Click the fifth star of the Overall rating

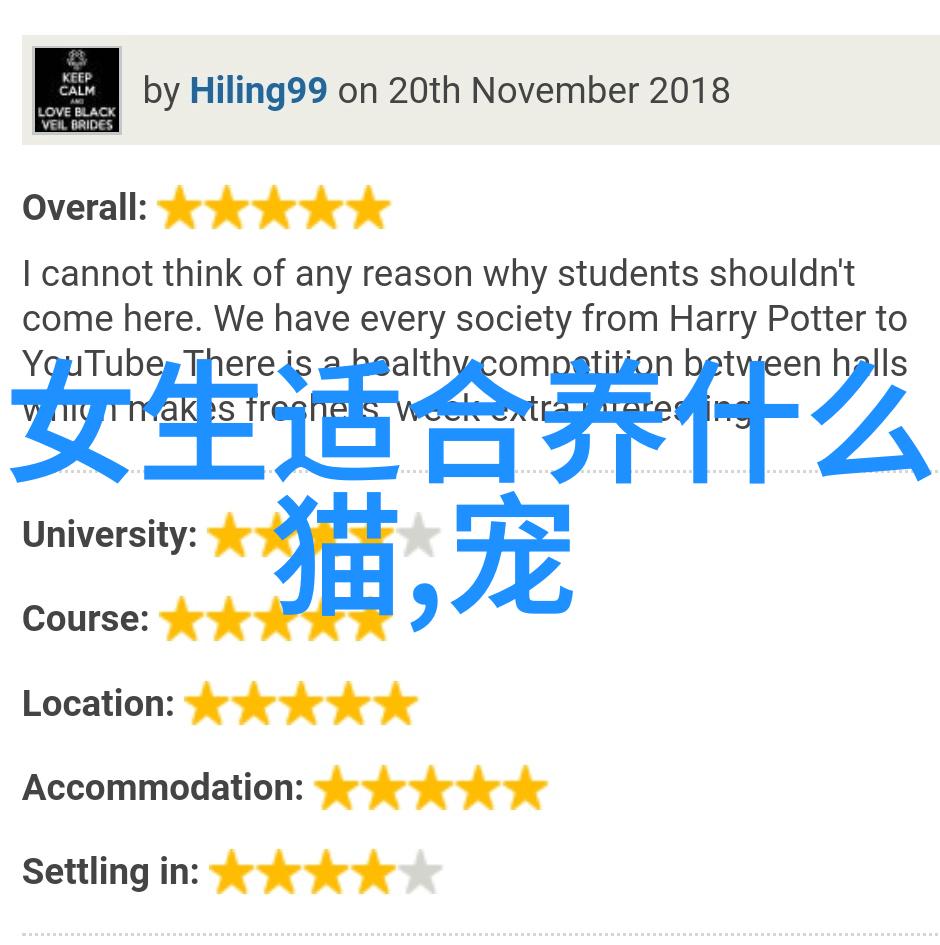369,208
